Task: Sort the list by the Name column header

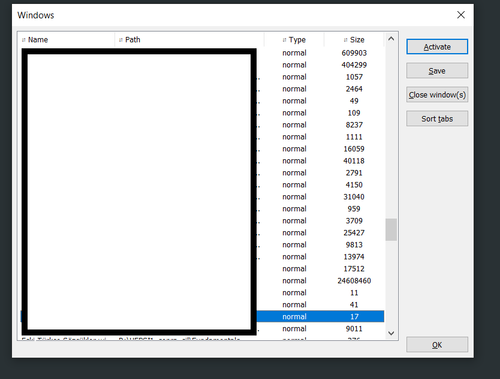Action: (67, 40)
